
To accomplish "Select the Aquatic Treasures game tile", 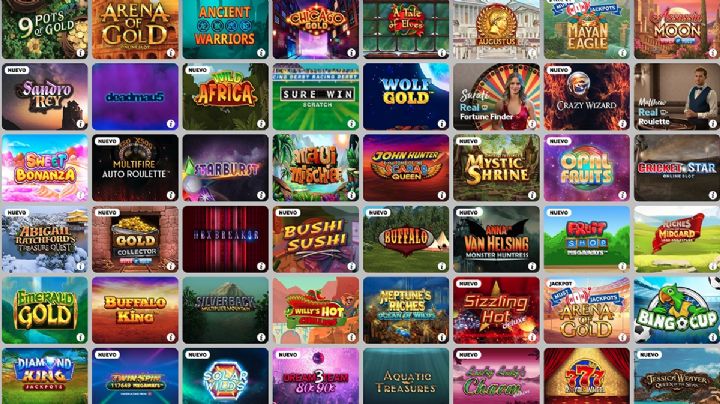I will click(406, 376).
